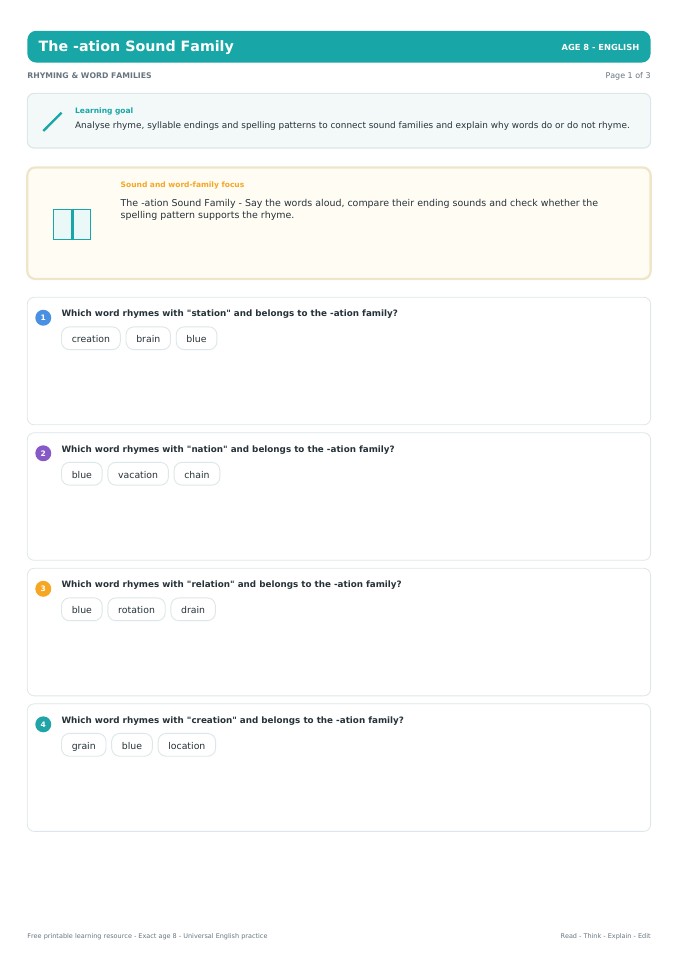Click the 'AGE 8 - ENGLISH' header label
Screen dimensions: 678x959
click(x=600, y=47)
